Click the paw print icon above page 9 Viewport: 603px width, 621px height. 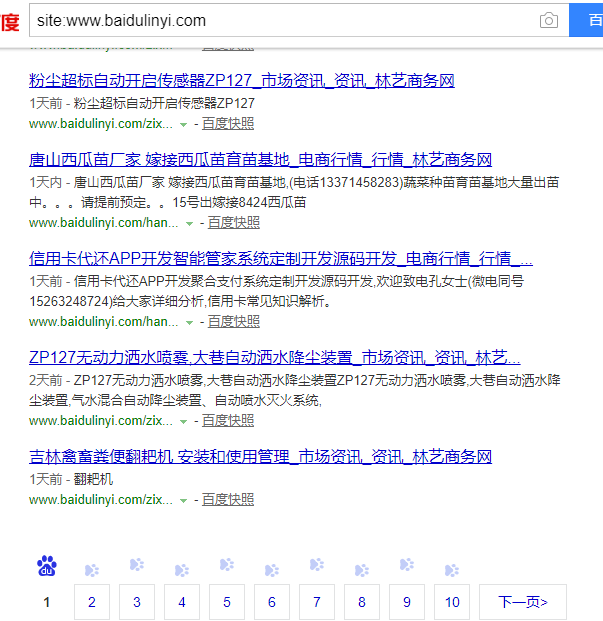407,564
